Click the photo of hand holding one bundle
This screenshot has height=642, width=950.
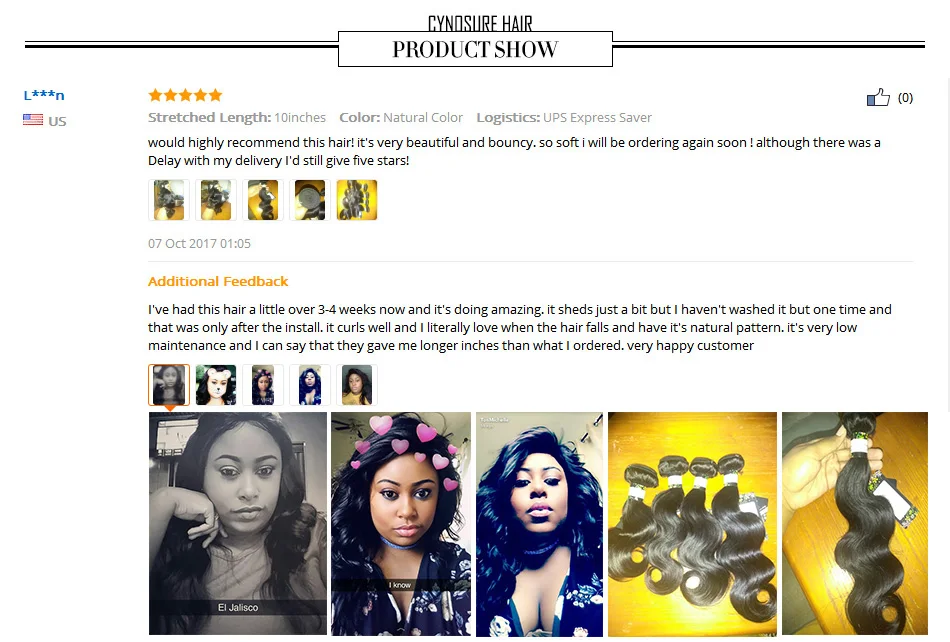pyautogui.click(x=855, y=524)
